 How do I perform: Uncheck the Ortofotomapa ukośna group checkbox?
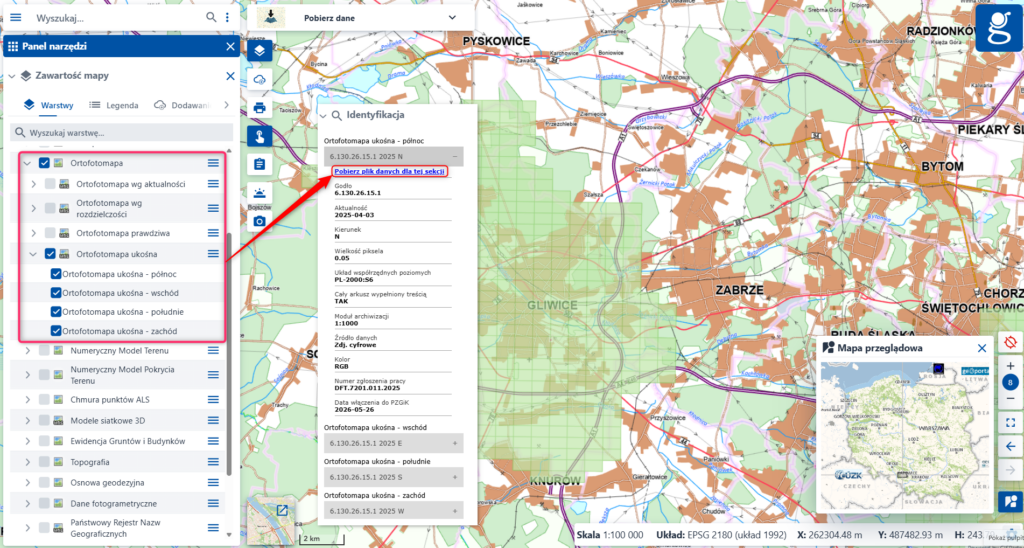pyautogui.click(x=50, y=253)
